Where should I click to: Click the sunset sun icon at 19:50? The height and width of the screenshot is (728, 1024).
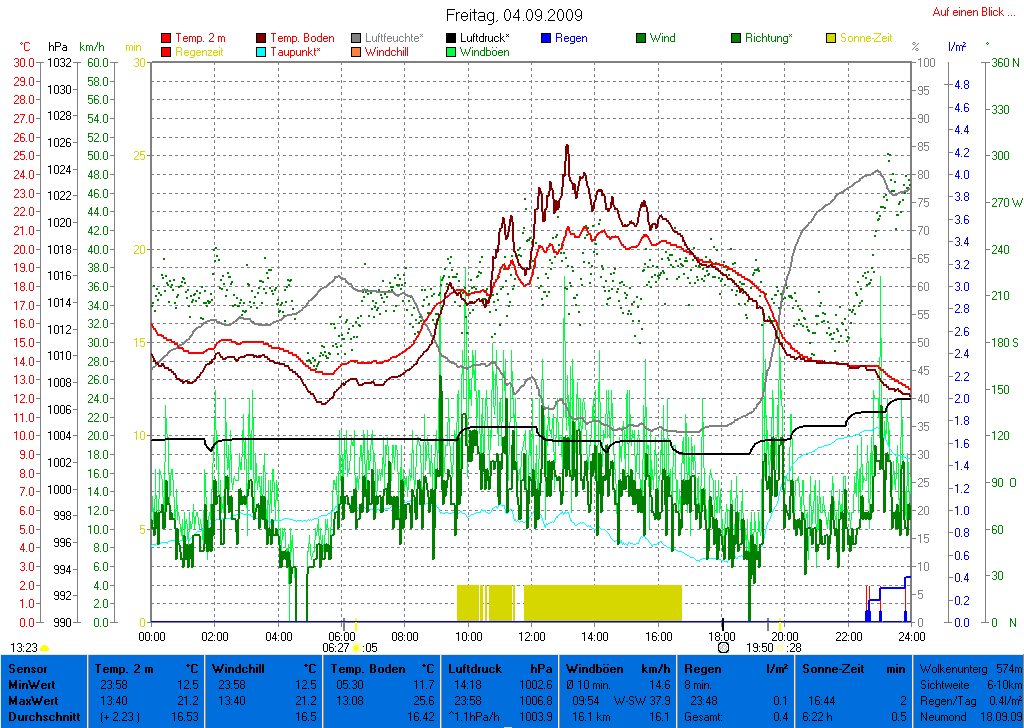coord(781,648)
